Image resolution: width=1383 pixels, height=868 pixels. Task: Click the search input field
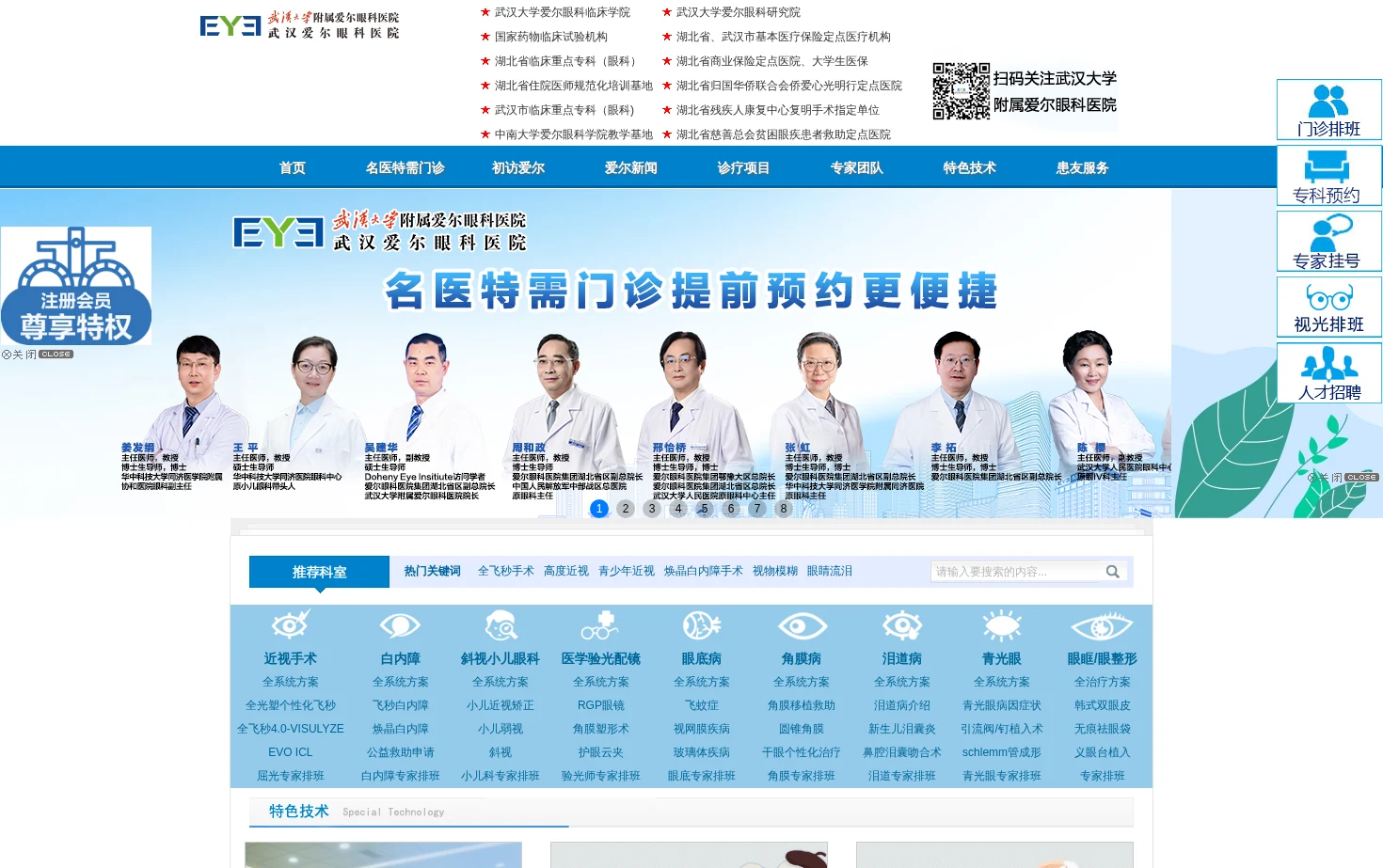(1016, 572)
